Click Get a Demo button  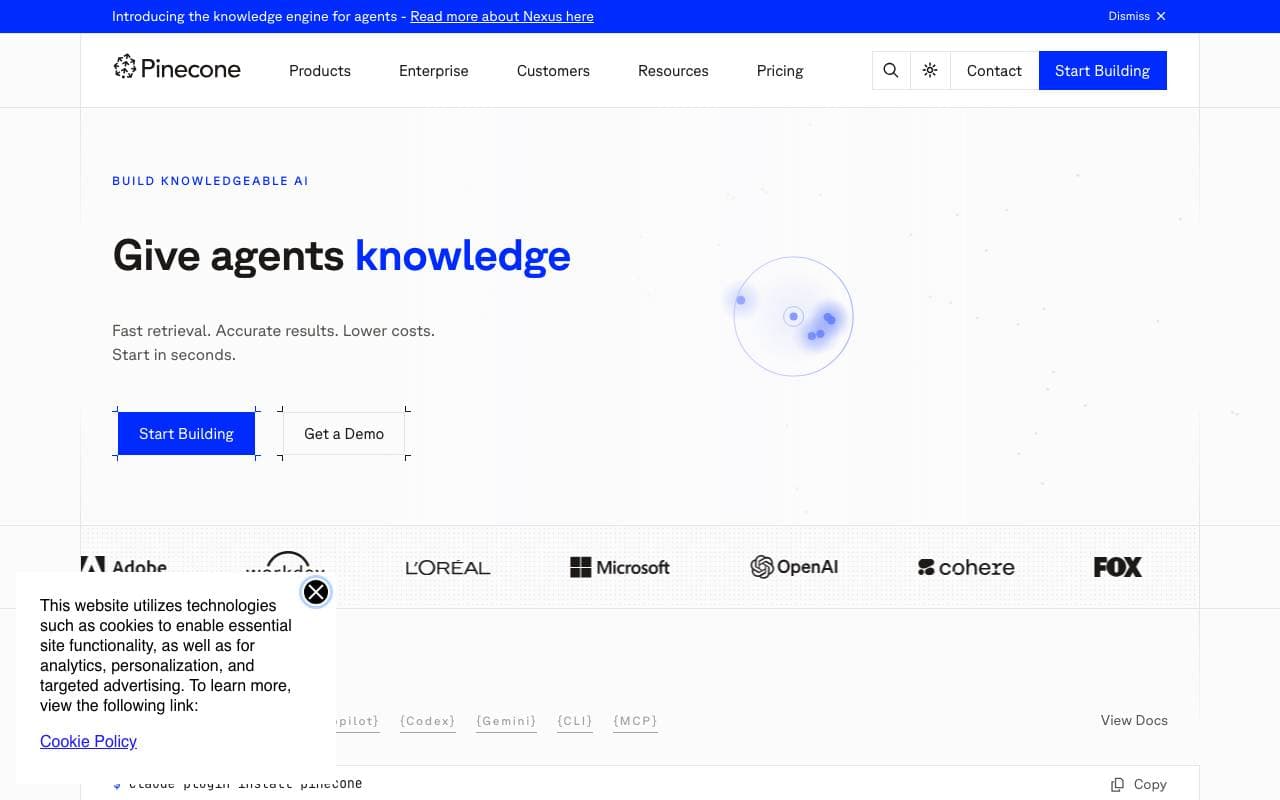click(344, 434)
